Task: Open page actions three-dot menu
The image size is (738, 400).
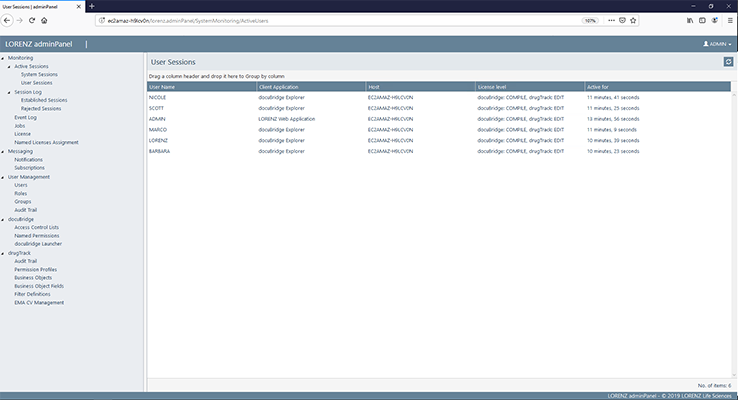Action: point(611,20)
